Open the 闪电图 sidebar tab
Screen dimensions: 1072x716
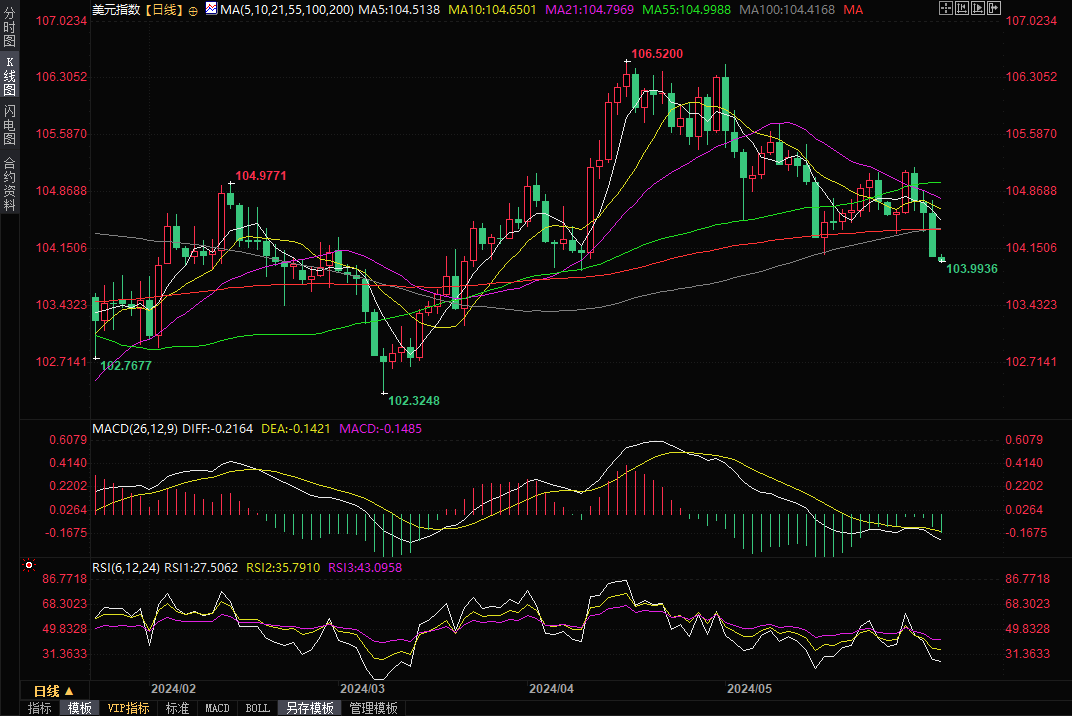[x=9, y=124]
